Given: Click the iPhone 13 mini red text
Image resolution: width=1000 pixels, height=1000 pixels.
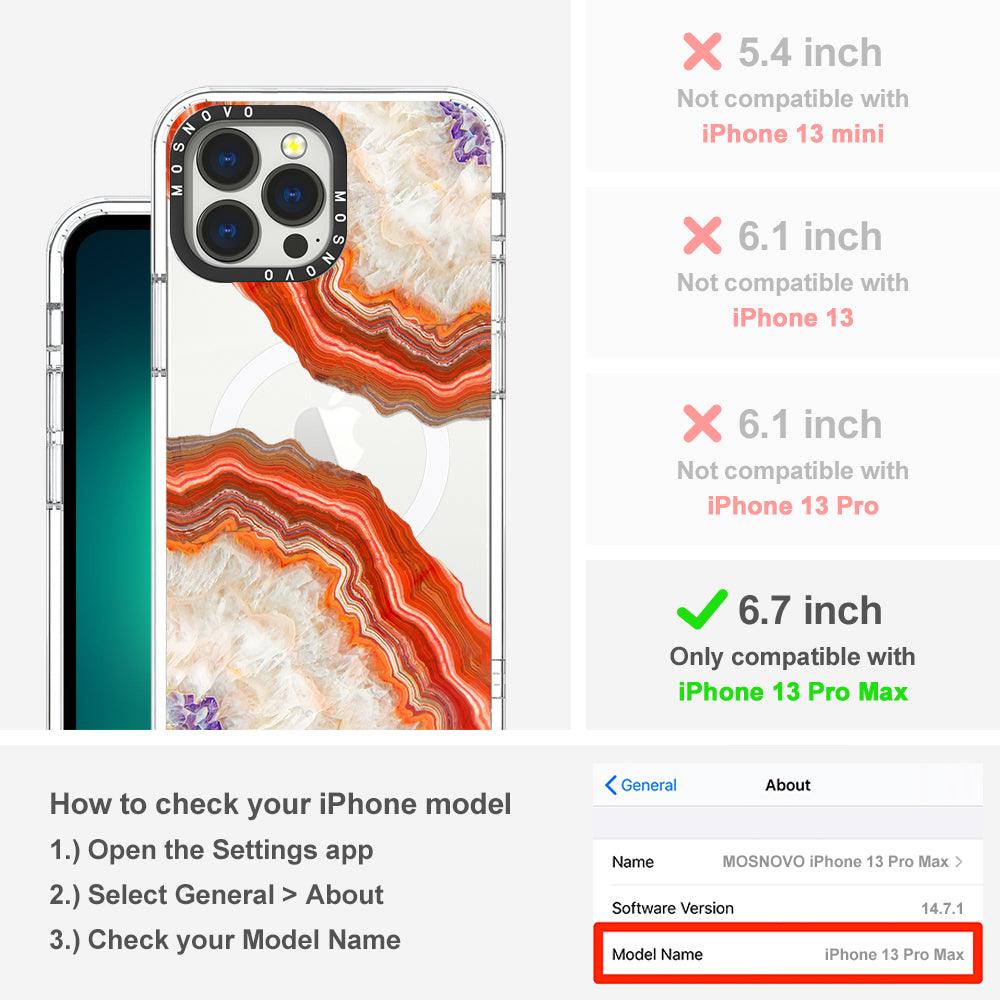Looking at the screenshot, I should click(x=793, y=134).
